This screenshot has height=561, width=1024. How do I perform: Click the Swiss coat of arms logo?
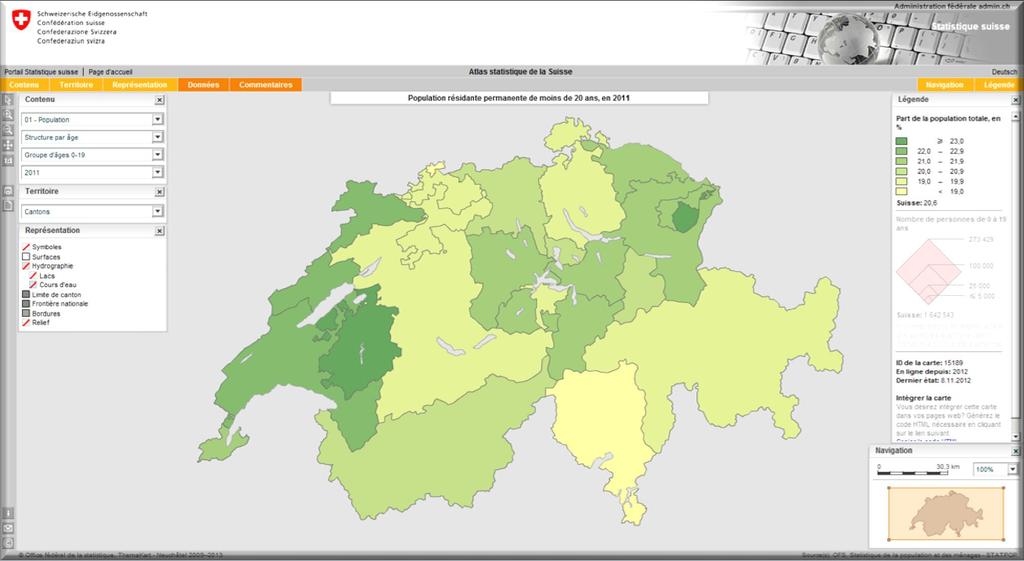coord(22,20)
